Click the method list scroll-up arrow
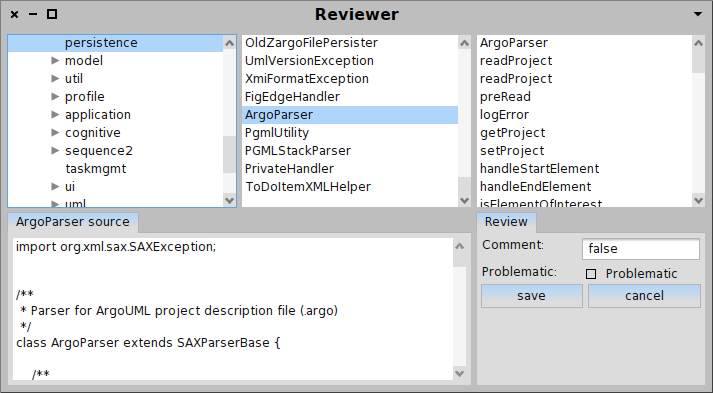 [698, 43]
